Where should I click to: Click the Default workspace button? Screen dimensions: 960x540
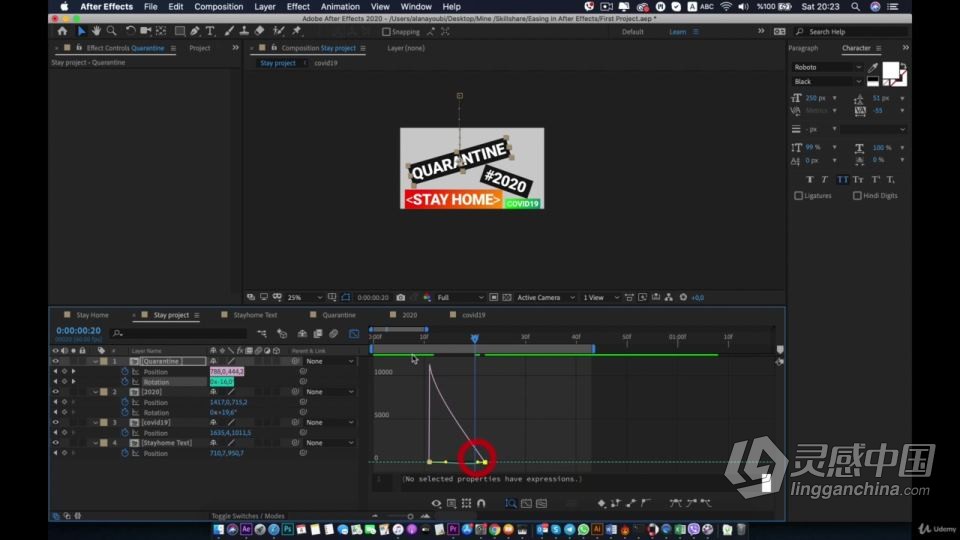[632, 32]
